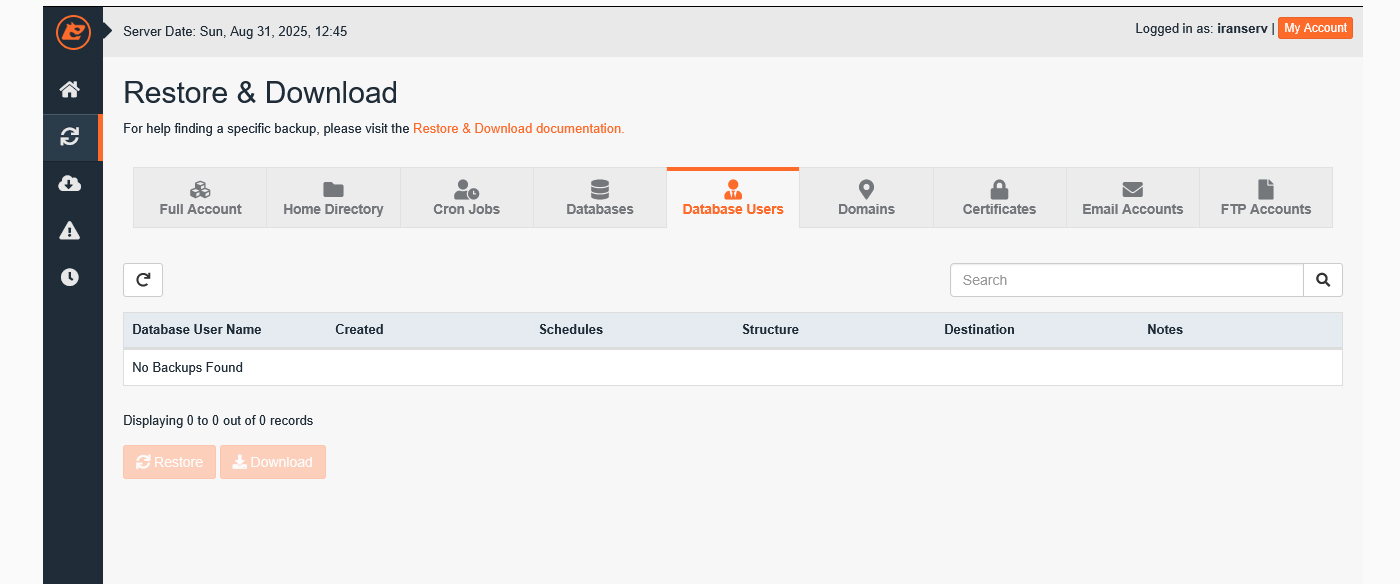
Task: Click the magnifier search button
Action: [x=1322, y=280]
